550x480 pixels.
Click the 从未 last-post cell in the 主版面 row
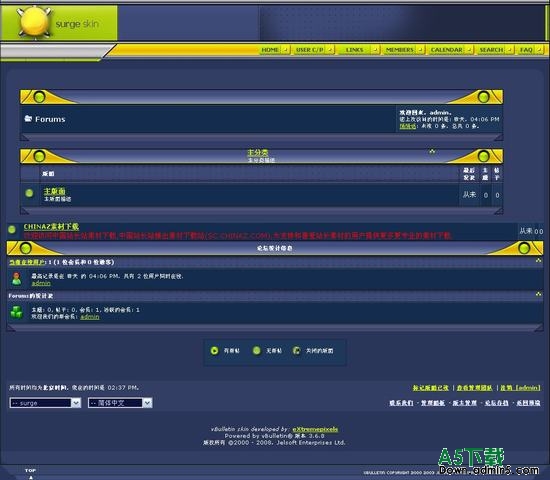[469, 194]
